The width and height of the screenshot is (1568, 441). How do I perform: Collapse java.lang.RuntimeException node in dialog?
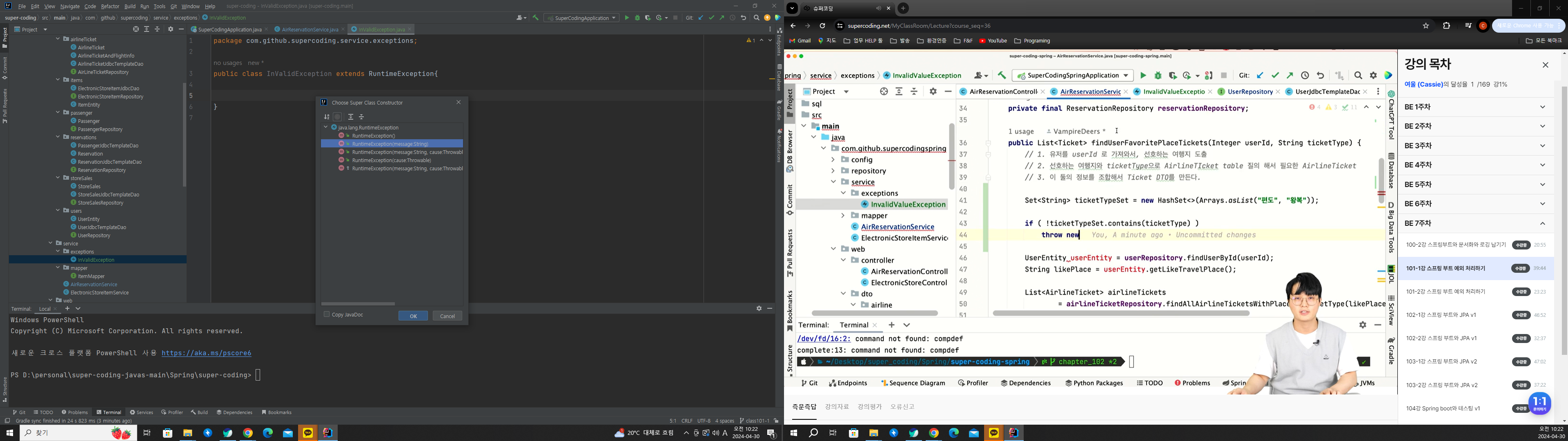[326, 127]
